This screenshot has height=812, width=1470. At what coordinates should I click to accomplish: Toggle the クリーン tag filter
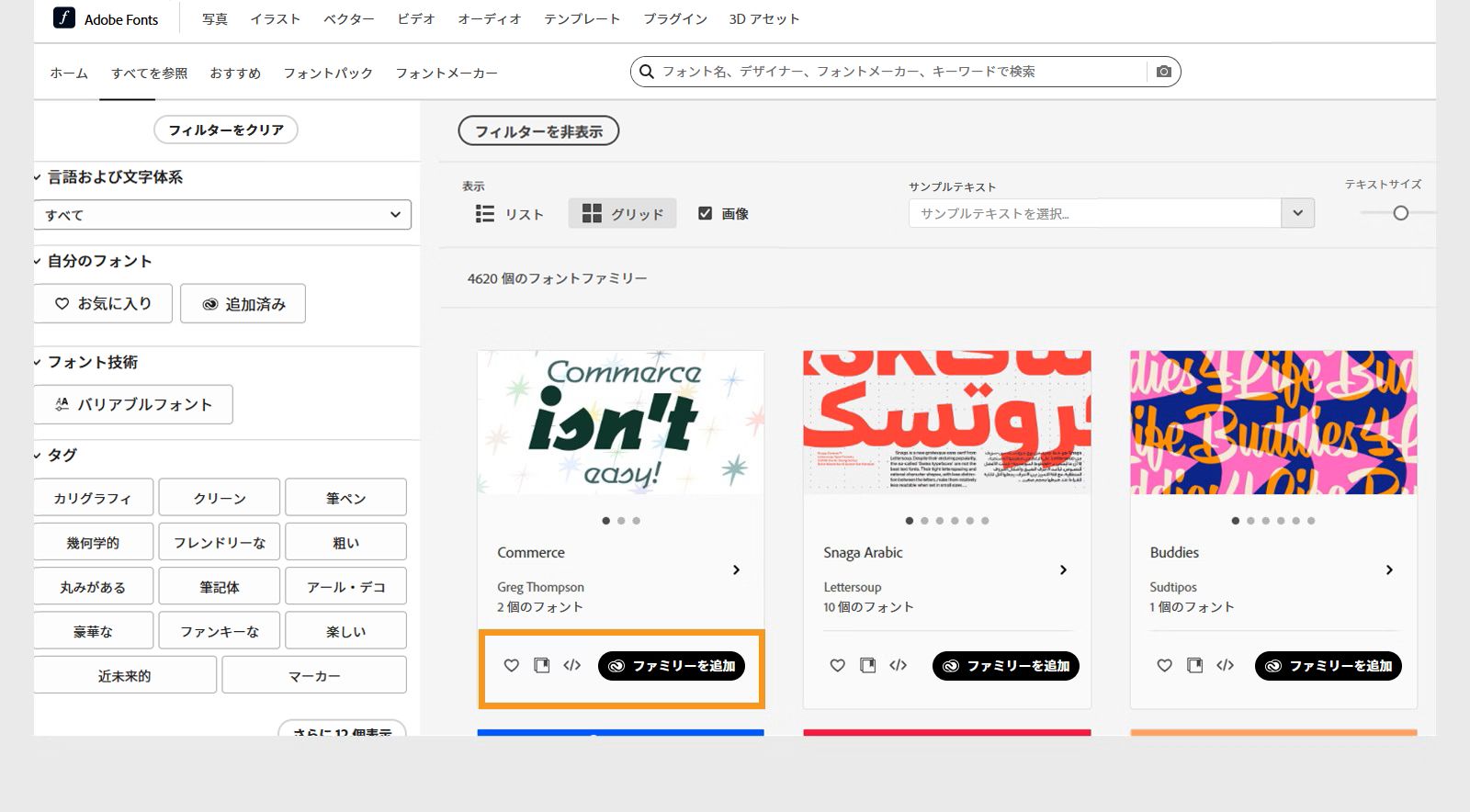220,498
